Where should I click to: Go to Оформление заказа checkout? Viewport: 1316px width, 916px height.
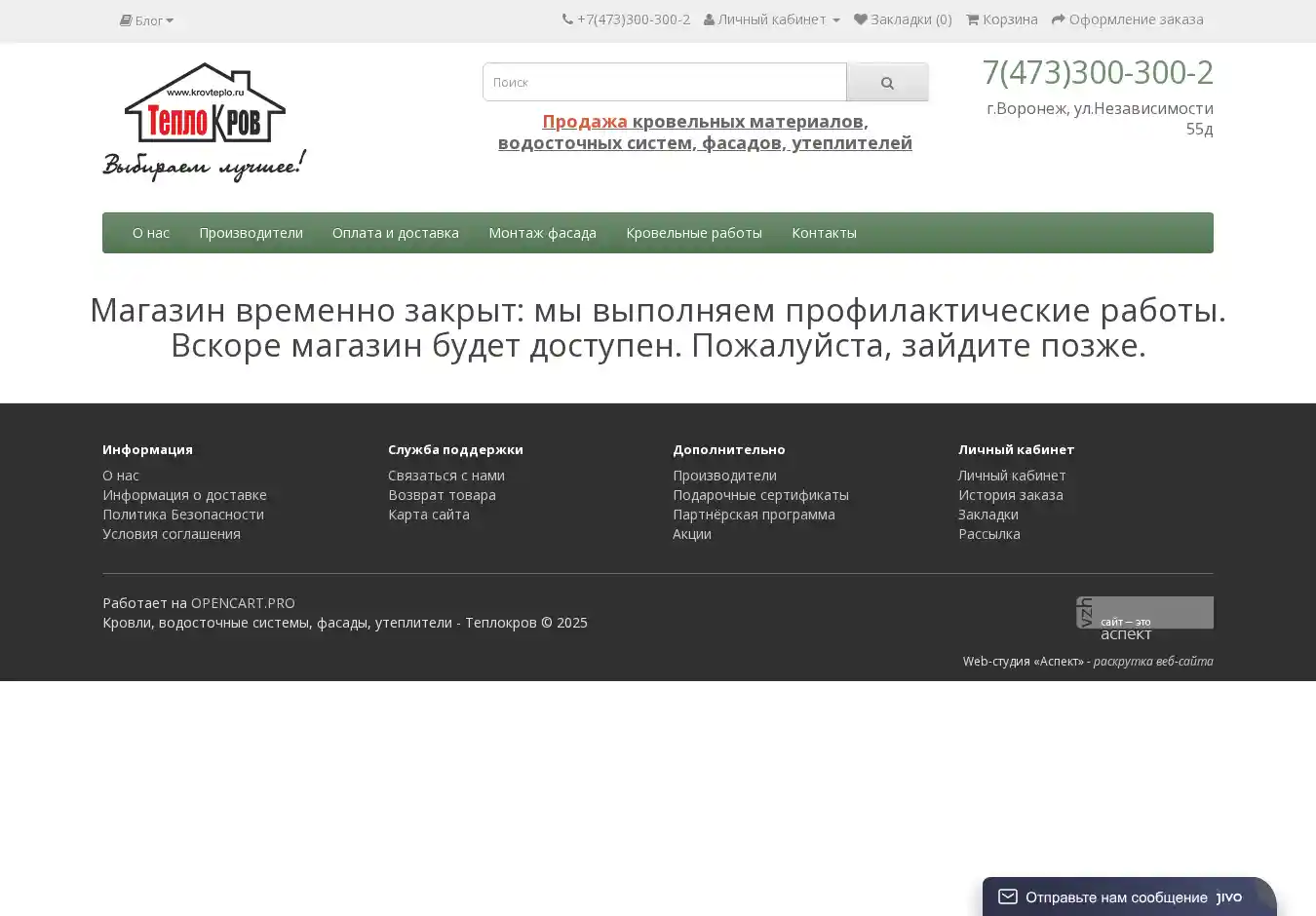(1127, 19)
